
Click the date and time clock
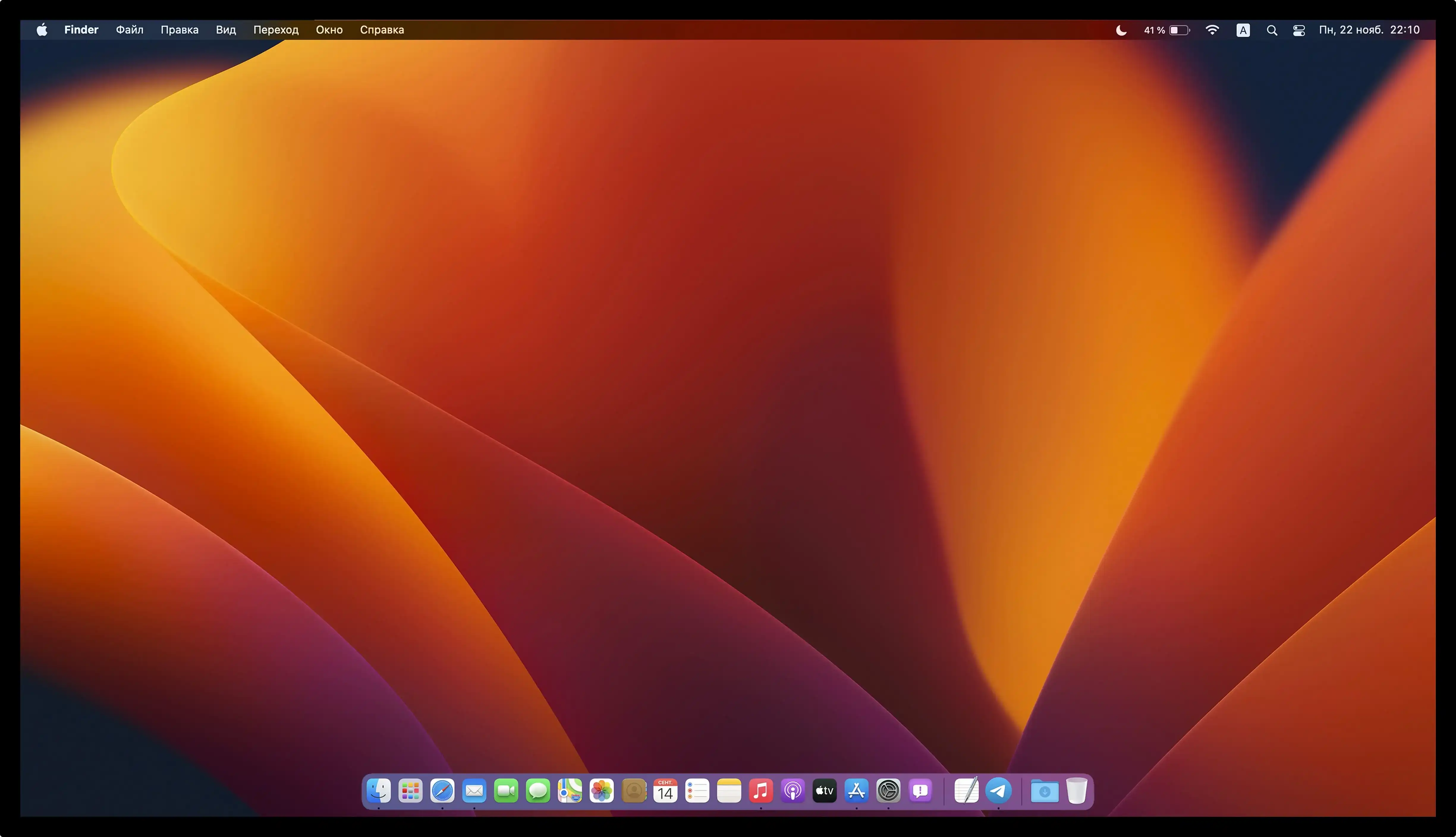click(1369, 30)
